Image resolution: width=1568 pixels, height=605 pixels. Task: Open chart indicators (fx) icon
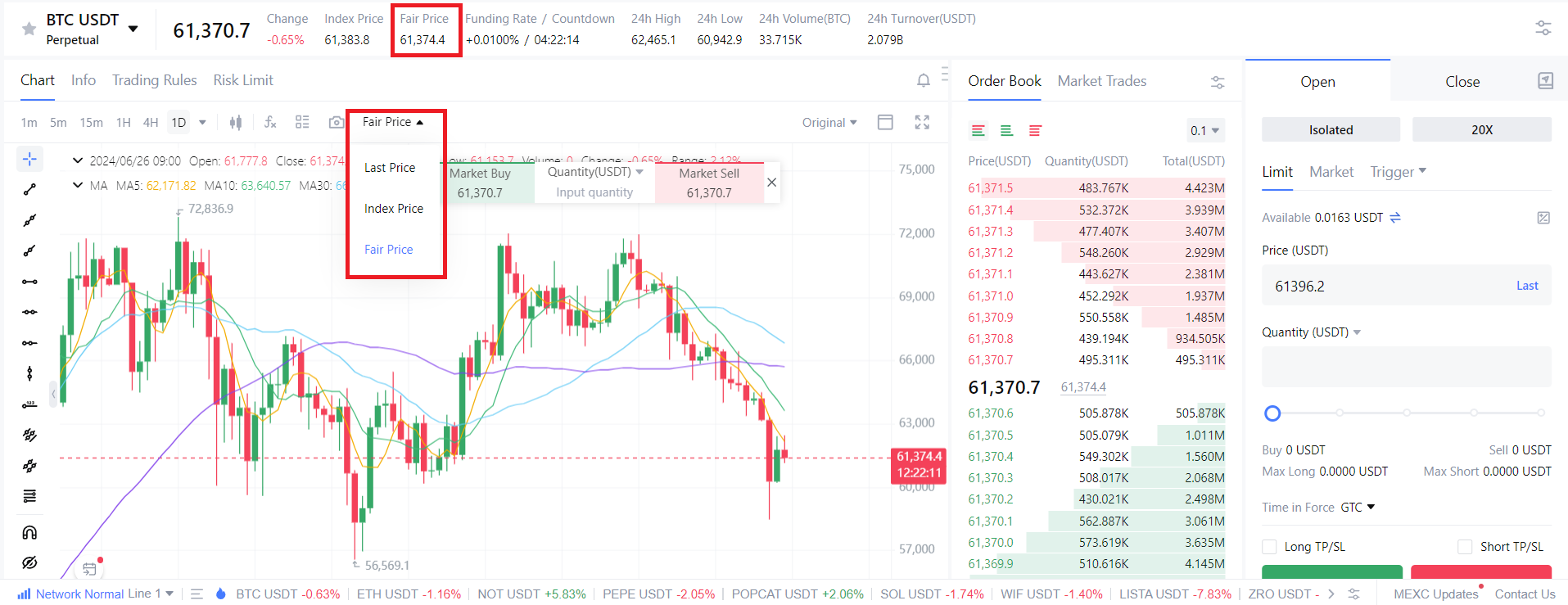270,122
